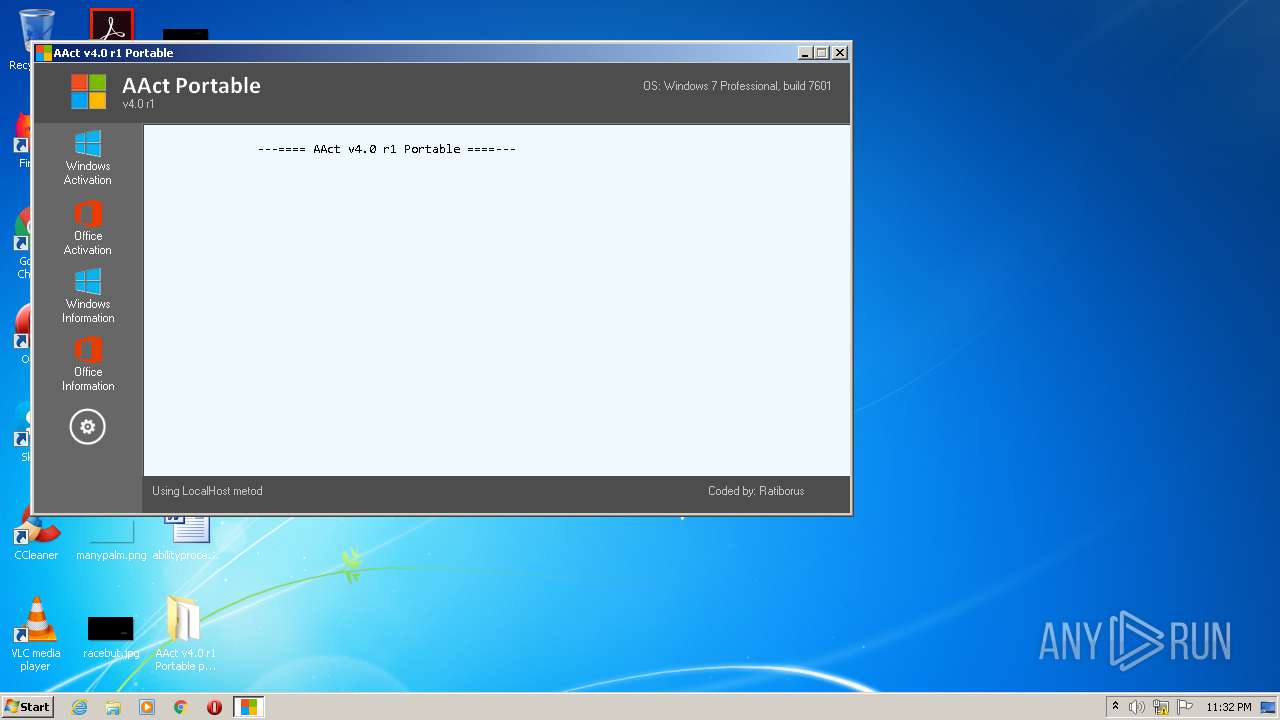Open Action Center flag tray icon
Viewport: 1280px width, 720px height.
(x=1185, y=707)
